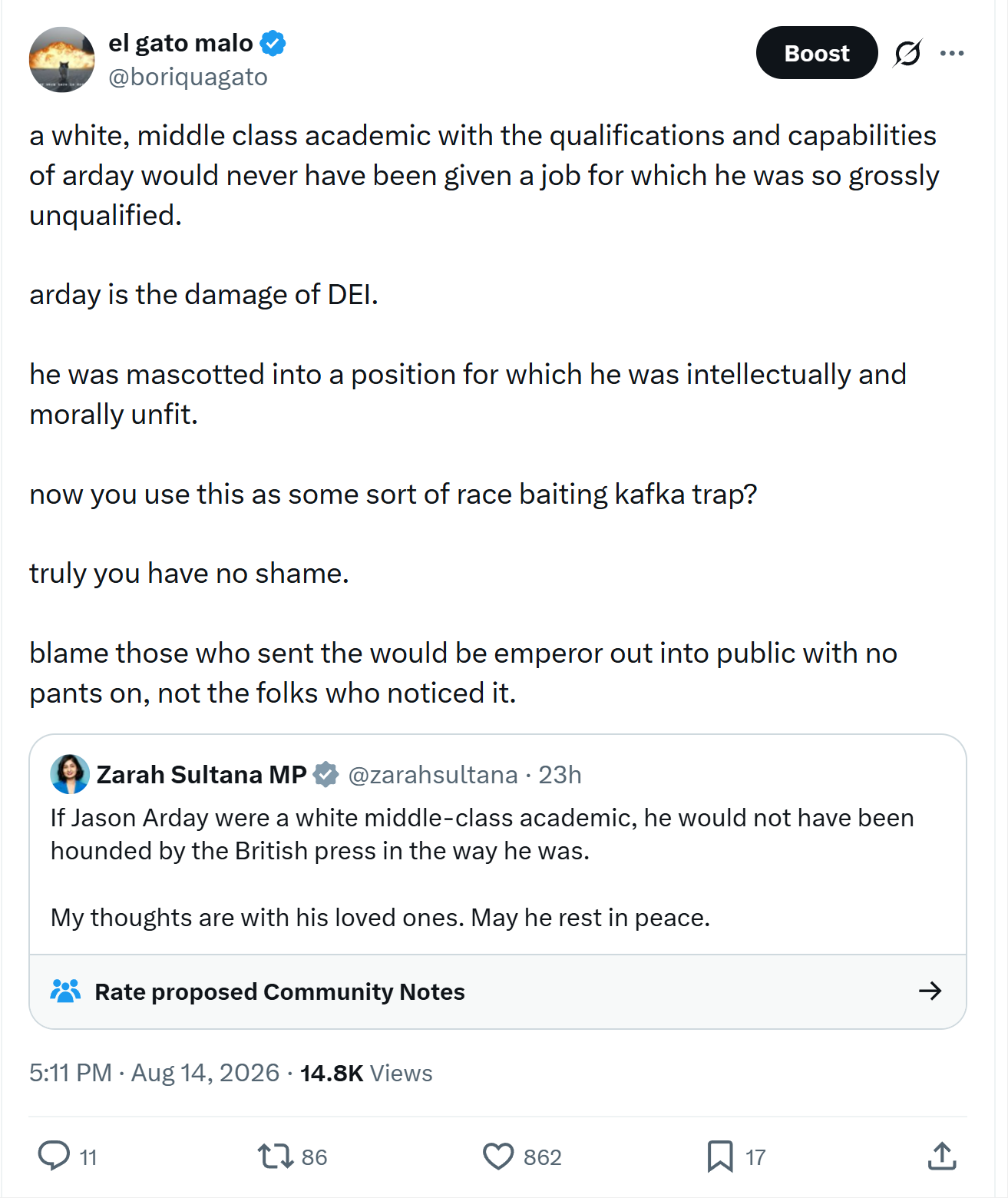Open Zarah Sultana MP's avatar in quoted post
Viewport: 1008px width, 1198px height.
pyautogui.click(x=70, y=774)
